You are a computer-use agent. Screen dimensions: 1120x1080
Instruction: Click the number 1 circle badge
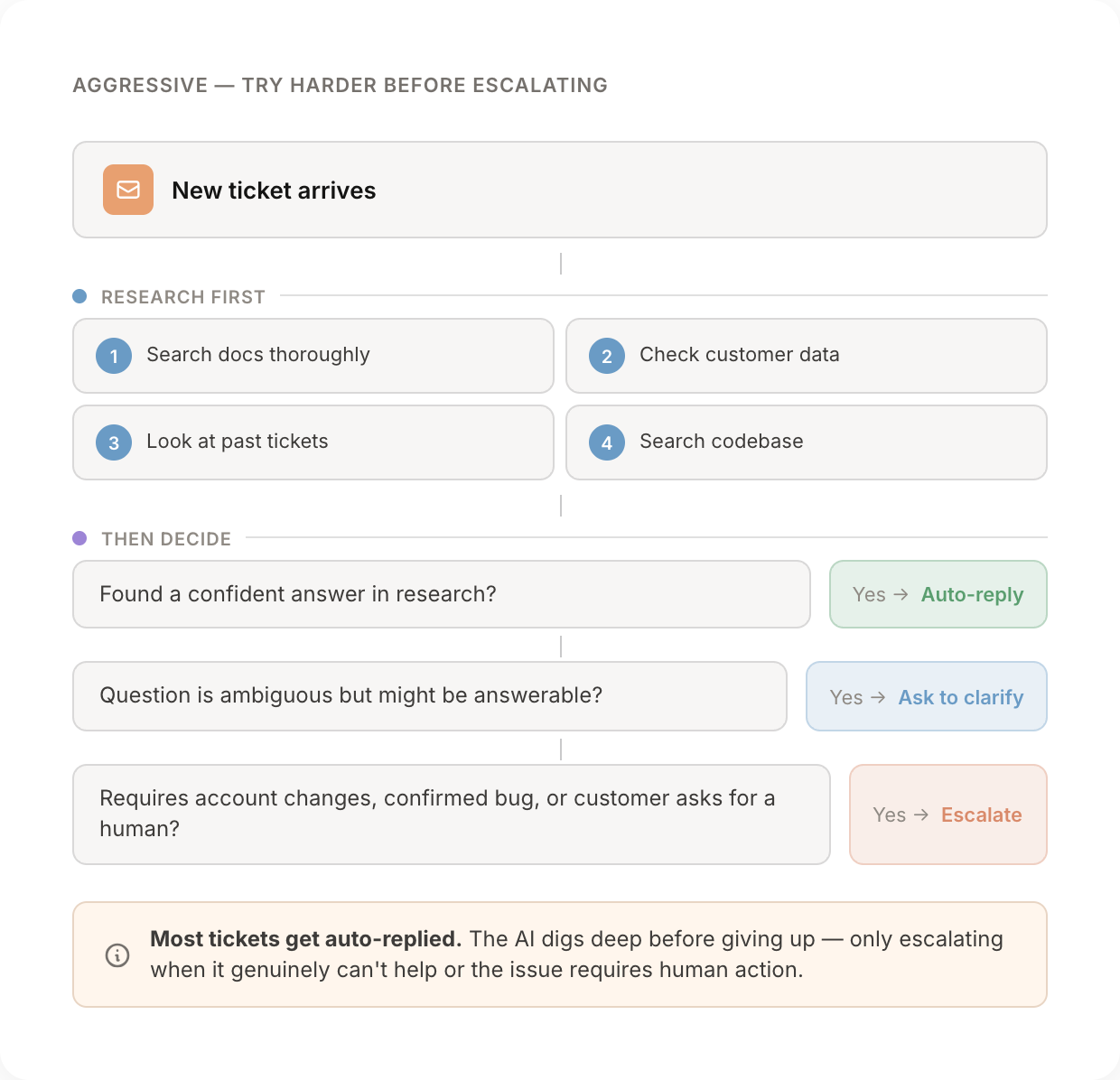tap(114, 356)
